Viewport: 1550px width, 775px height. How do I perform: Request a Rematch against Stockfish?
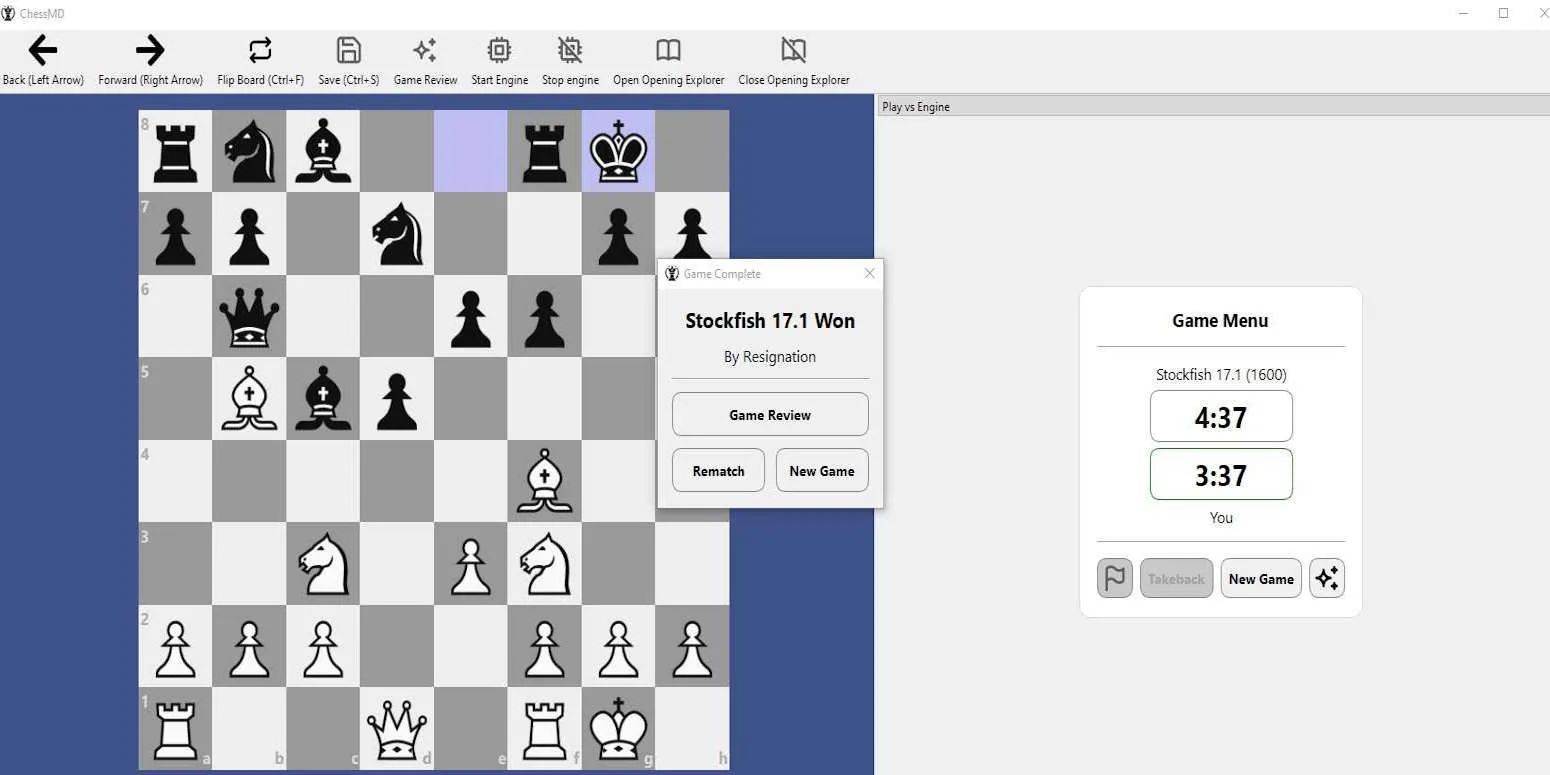[717, 470]
